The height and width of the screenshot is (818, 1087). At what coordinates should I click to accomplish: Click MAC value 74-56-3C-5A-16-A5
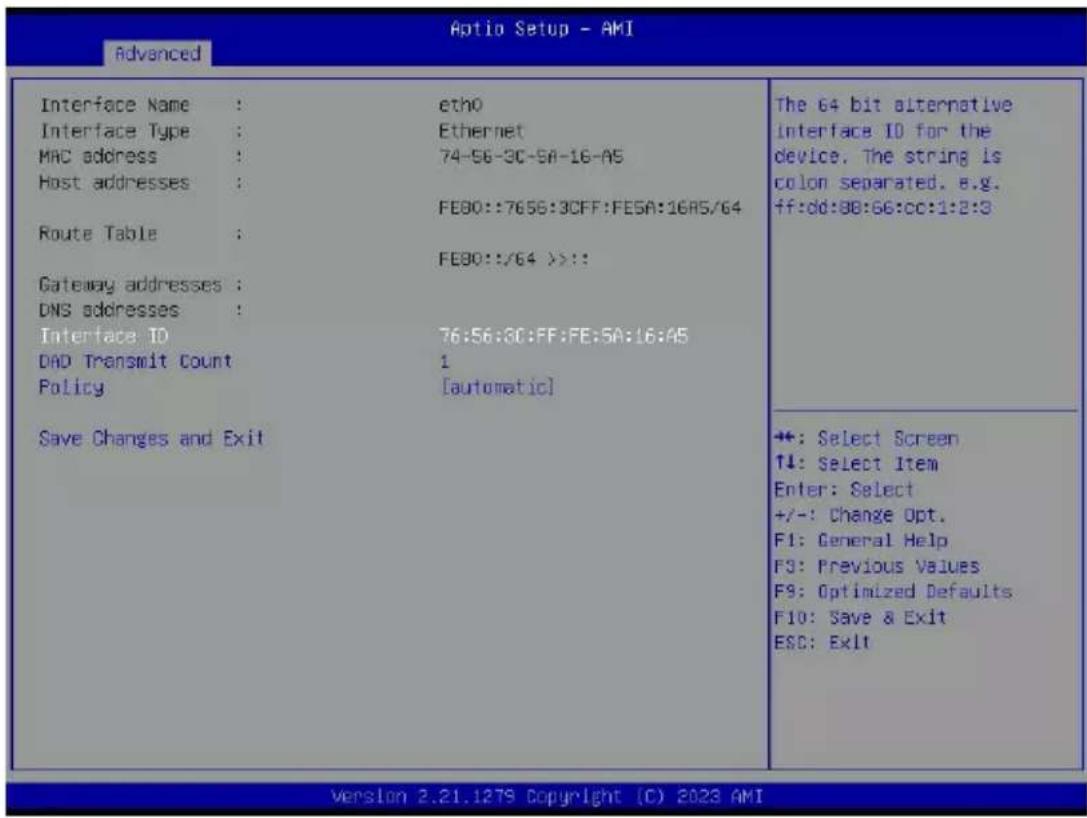point(531,157)
